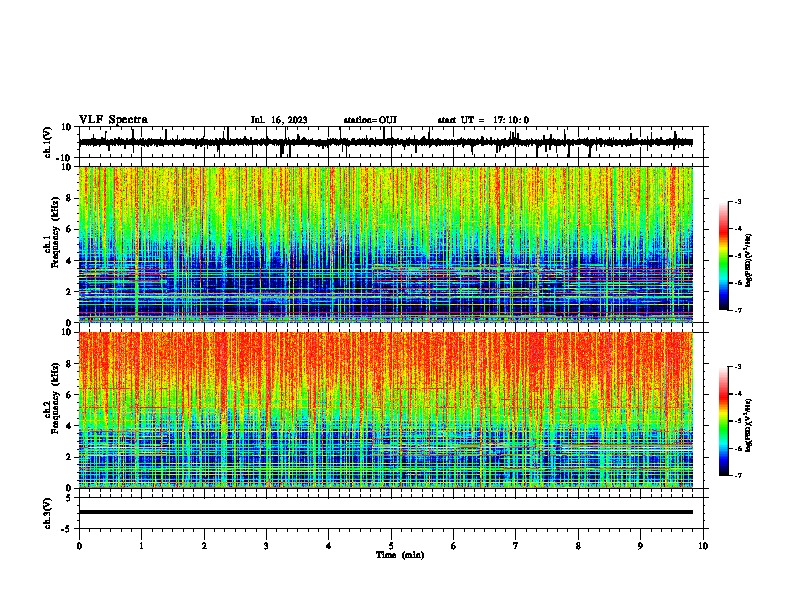Select the date text "Jul. 16, 2023"

point(279,120)
